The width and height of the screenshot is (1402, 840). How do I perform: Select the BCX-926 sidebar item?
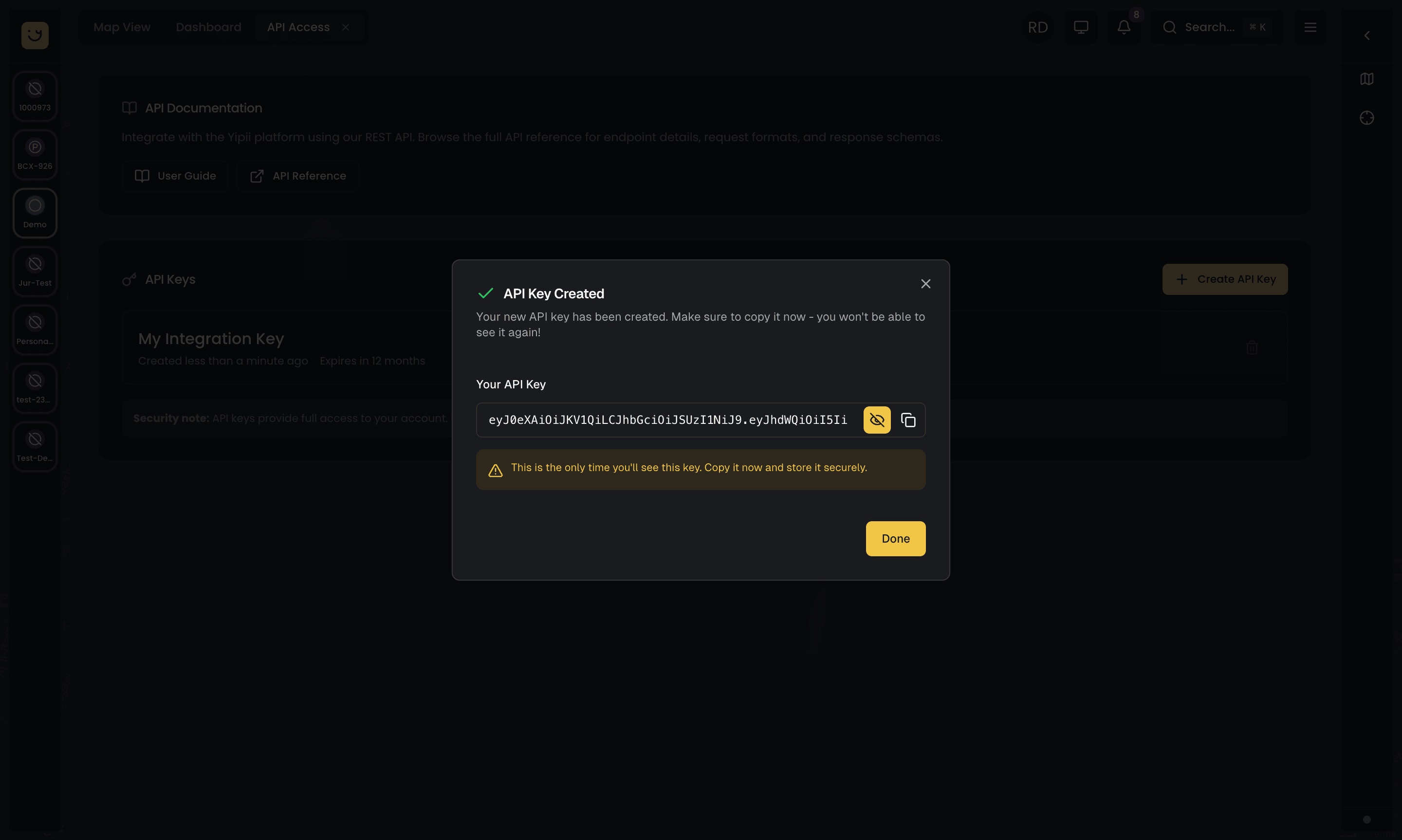[35, 155]
